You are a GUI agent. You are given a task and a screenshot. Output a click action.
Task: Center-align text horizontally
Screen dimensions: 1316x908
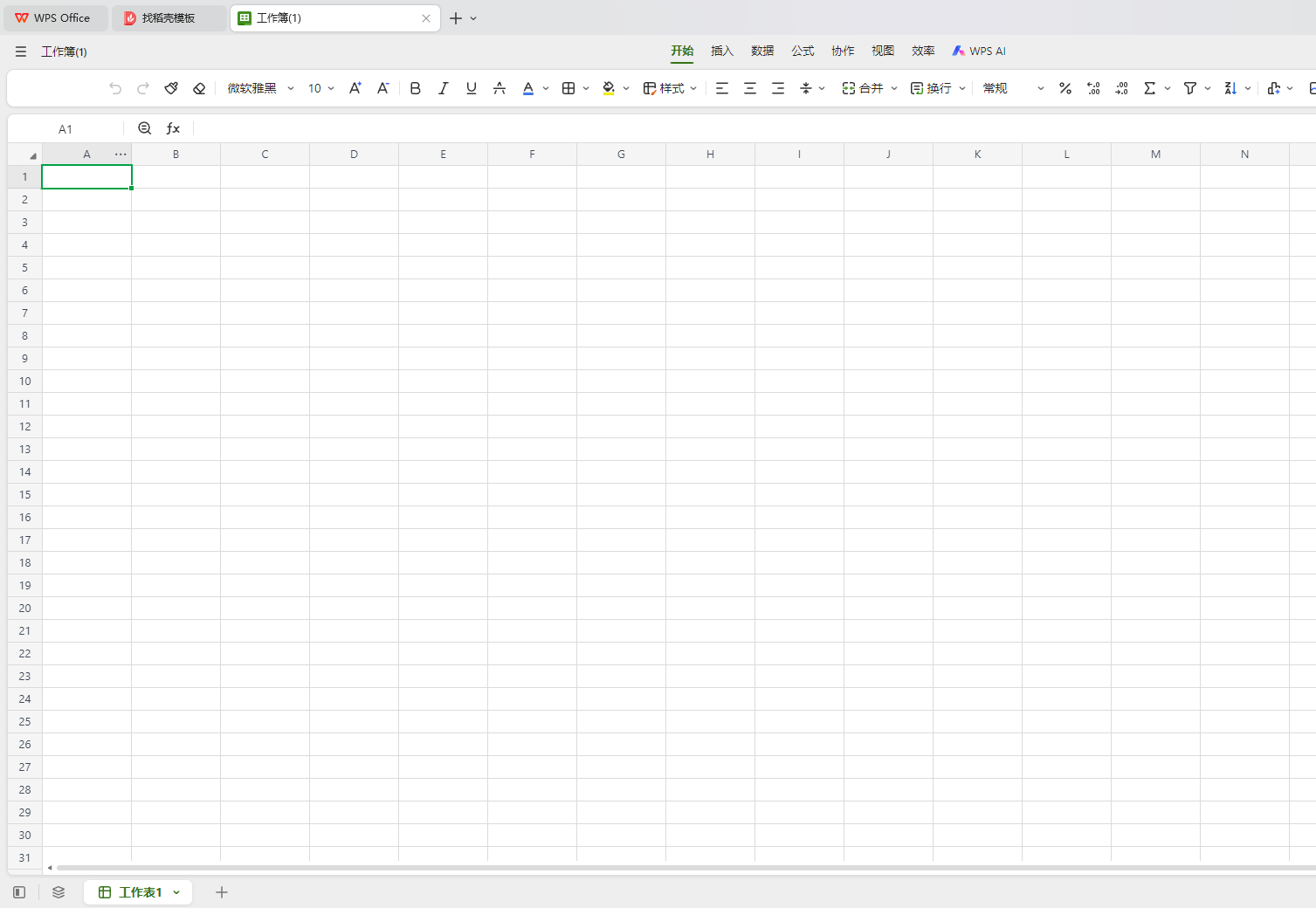pyautogui.click(x=749, y=88)
